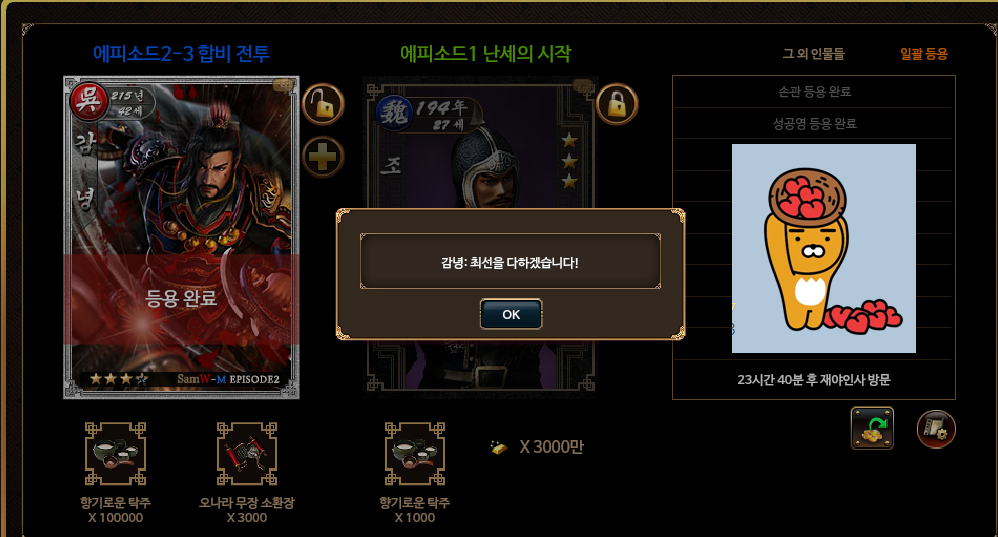Open the film settings gear icon

pos(936,429)
